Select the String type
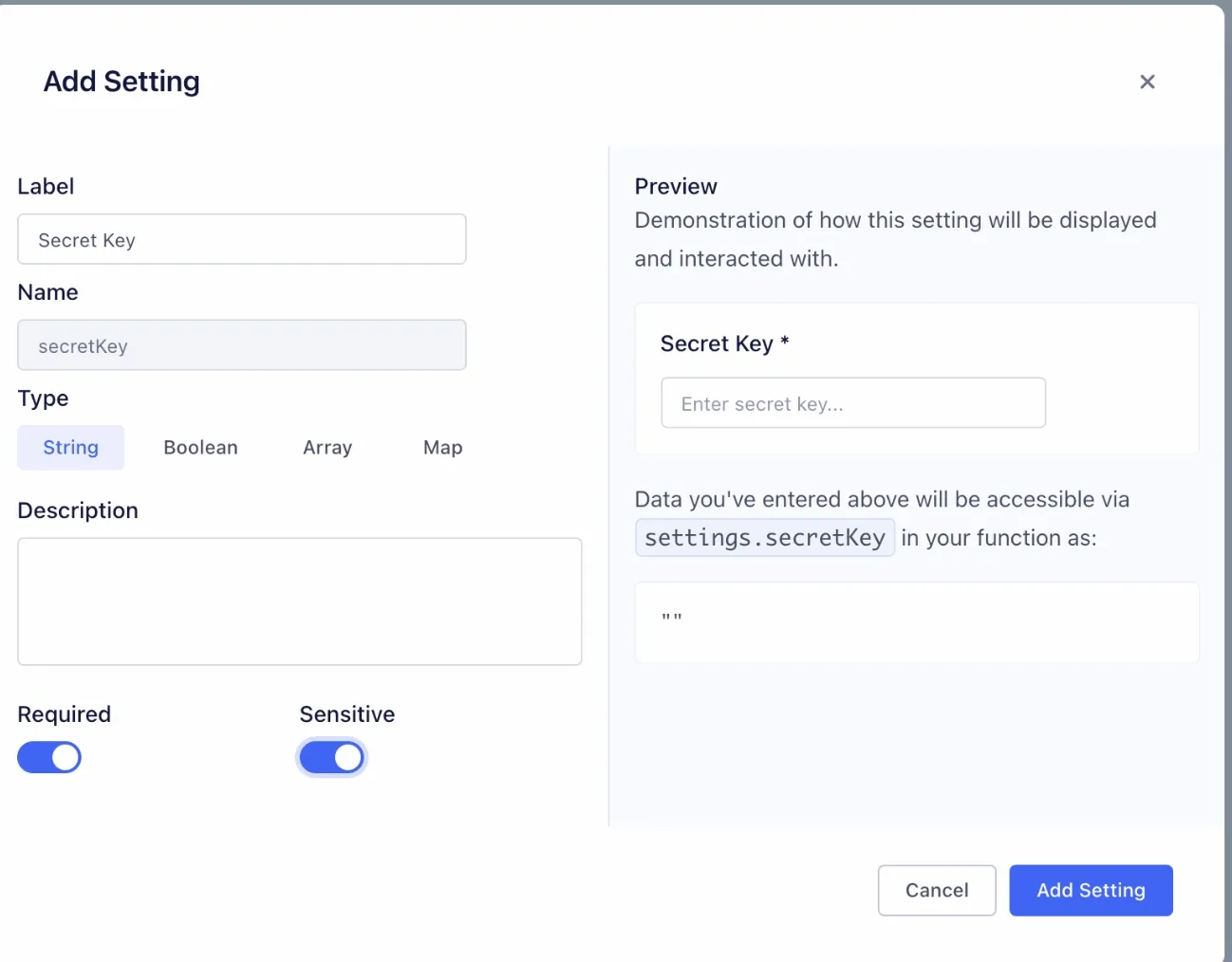Screen dimensions: 1232x962 pyautogui.click(x=71, y=448)
